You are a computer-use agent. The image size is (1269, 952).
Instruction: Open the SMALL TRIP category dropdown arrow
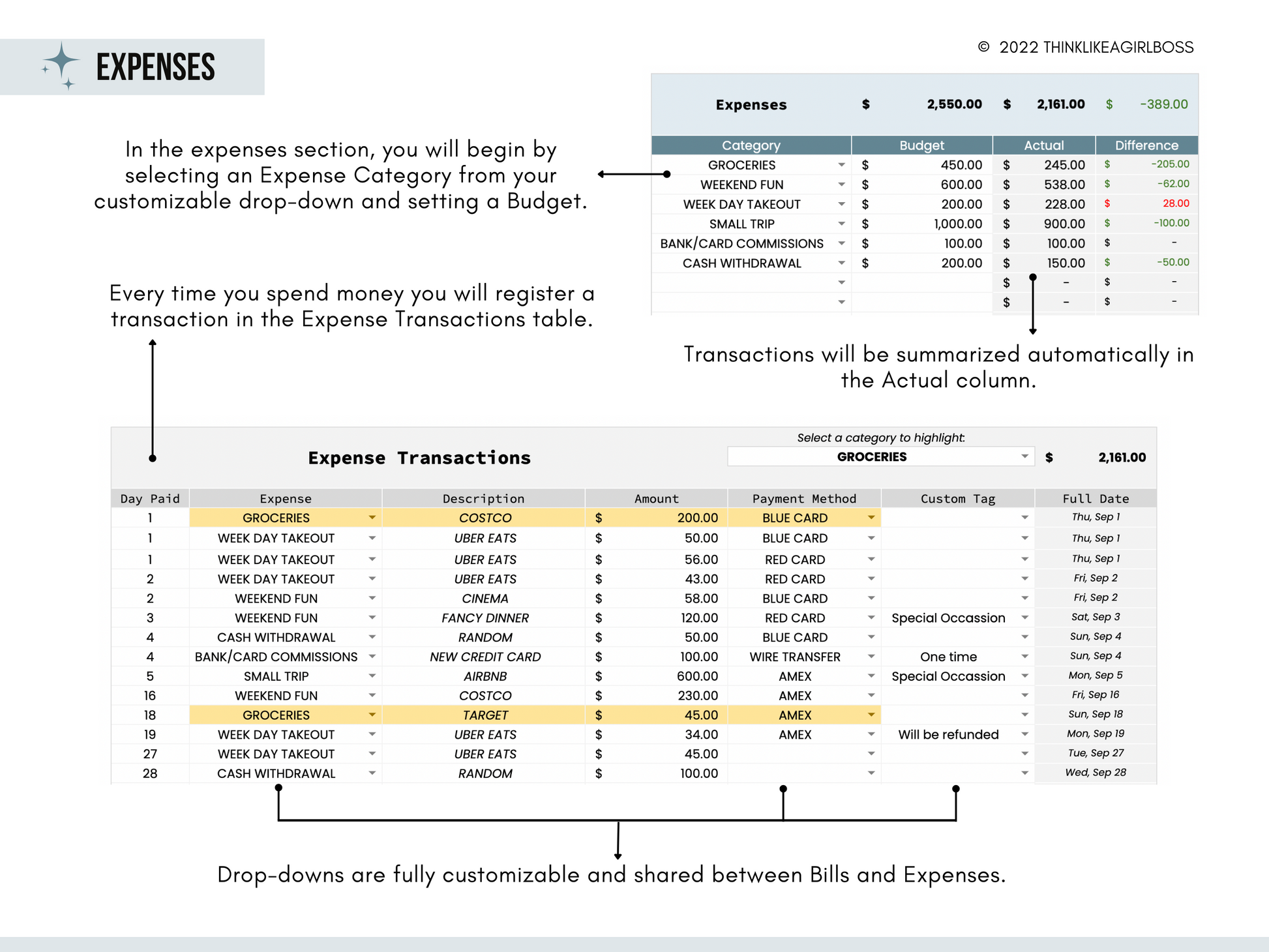(x=841, y=224)
